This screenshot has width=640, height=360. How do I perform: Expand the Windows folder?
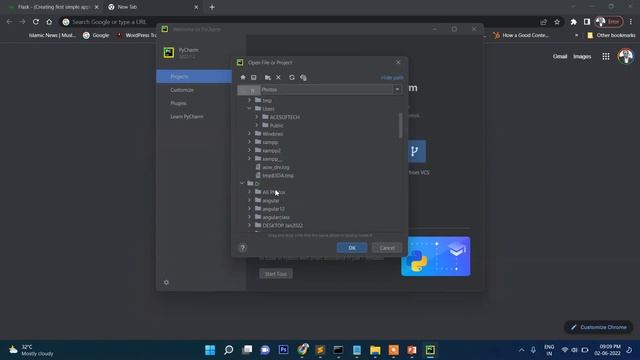click(249, 133)
